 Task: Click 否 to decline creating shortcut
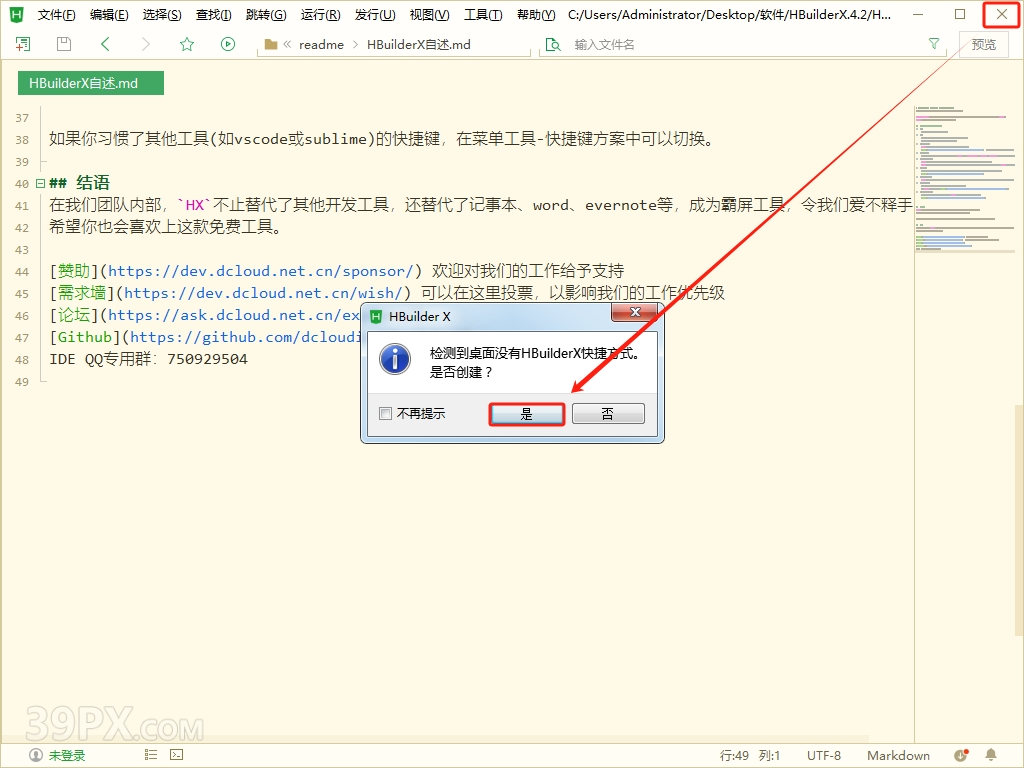pyautogui.click(x=608, y=414)
